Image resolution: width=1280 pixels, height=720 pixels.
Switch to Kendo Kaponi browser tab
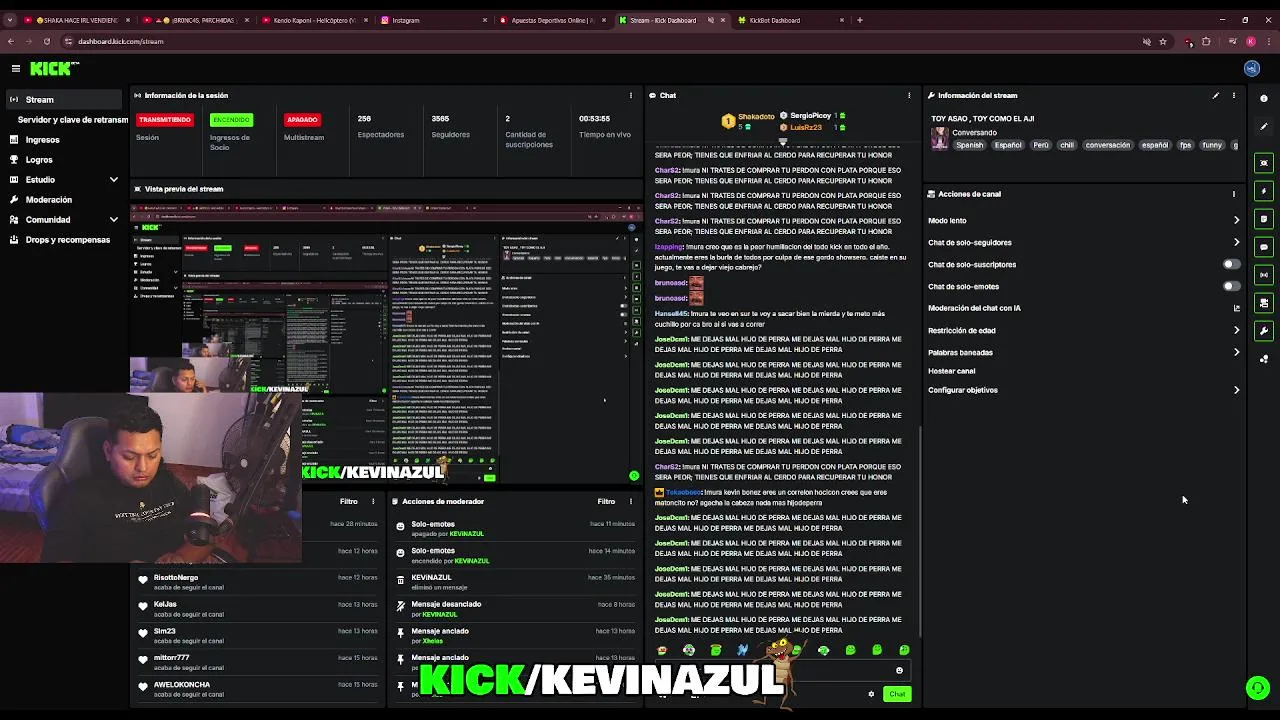pos(314,20)
